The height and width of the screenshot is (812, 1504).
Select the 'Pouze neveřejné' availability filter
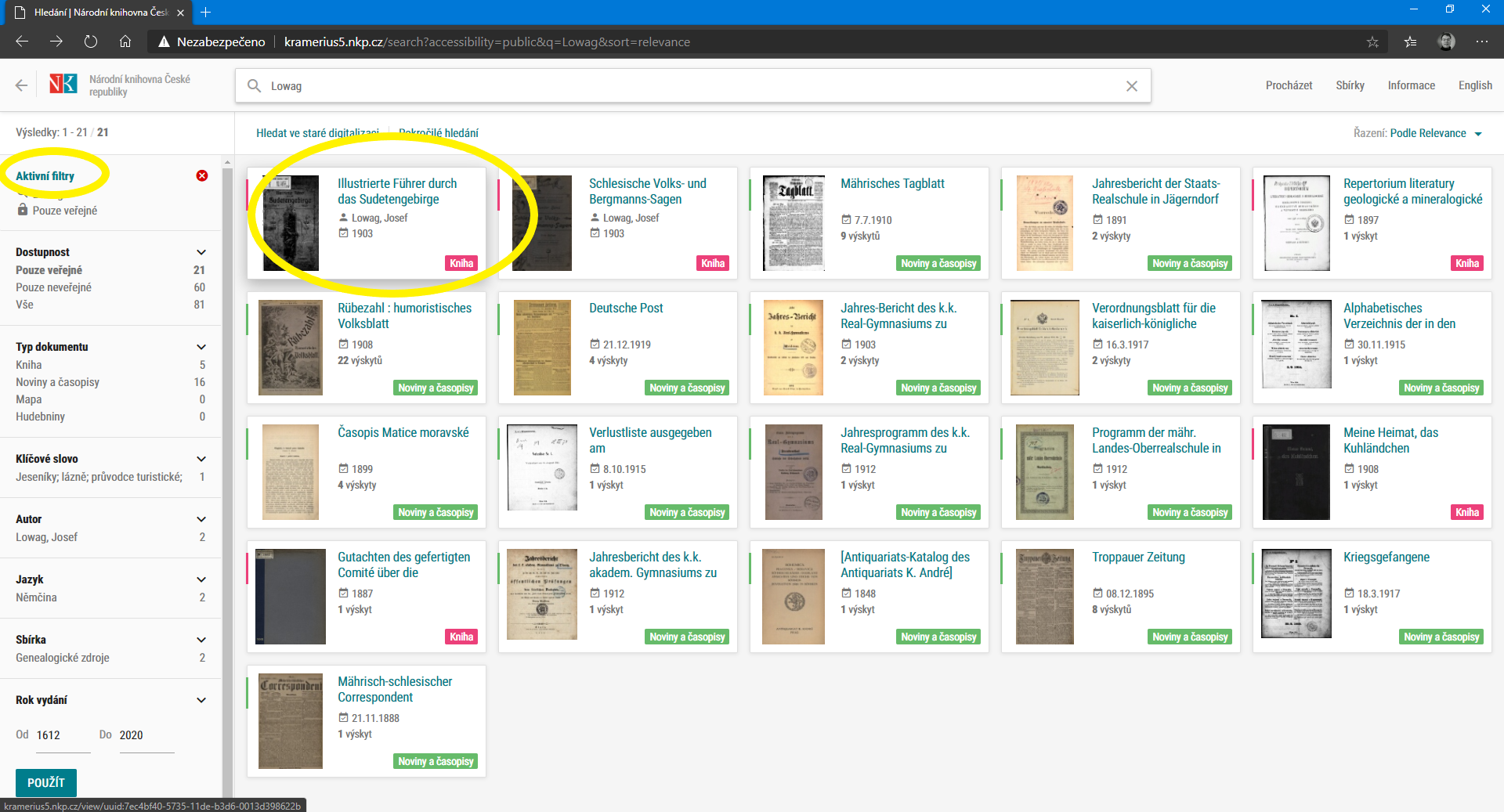point(53,287)
